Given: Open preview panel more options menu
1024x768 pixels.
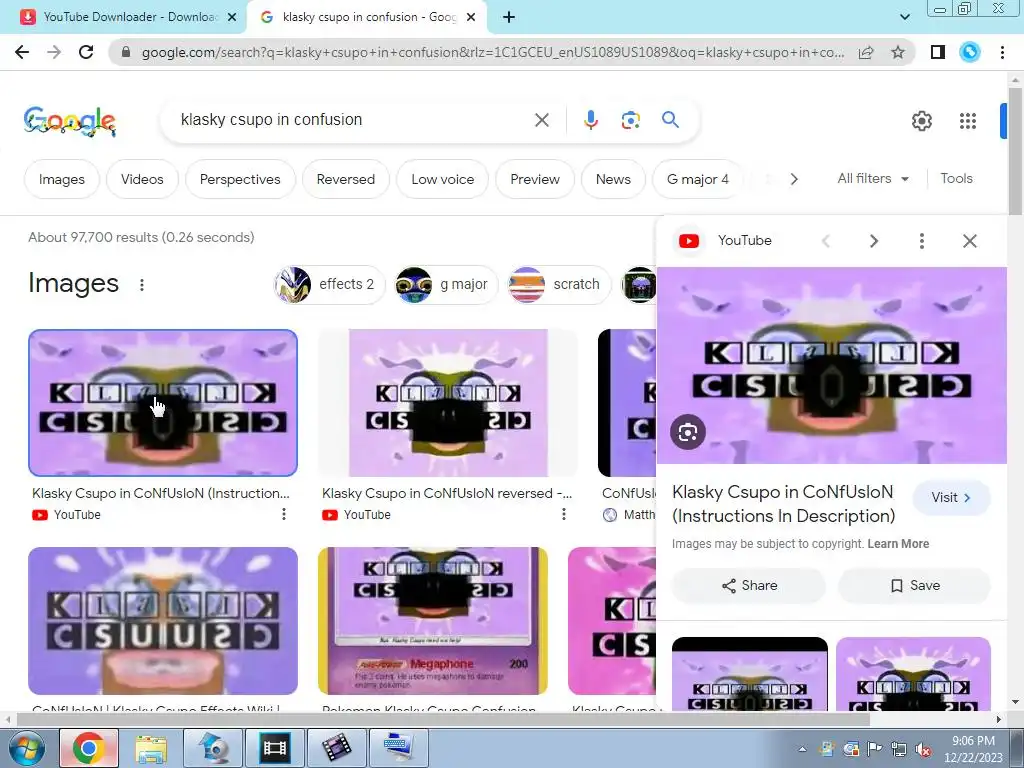Looking at the screenshot, I should [x=921, y=241].
